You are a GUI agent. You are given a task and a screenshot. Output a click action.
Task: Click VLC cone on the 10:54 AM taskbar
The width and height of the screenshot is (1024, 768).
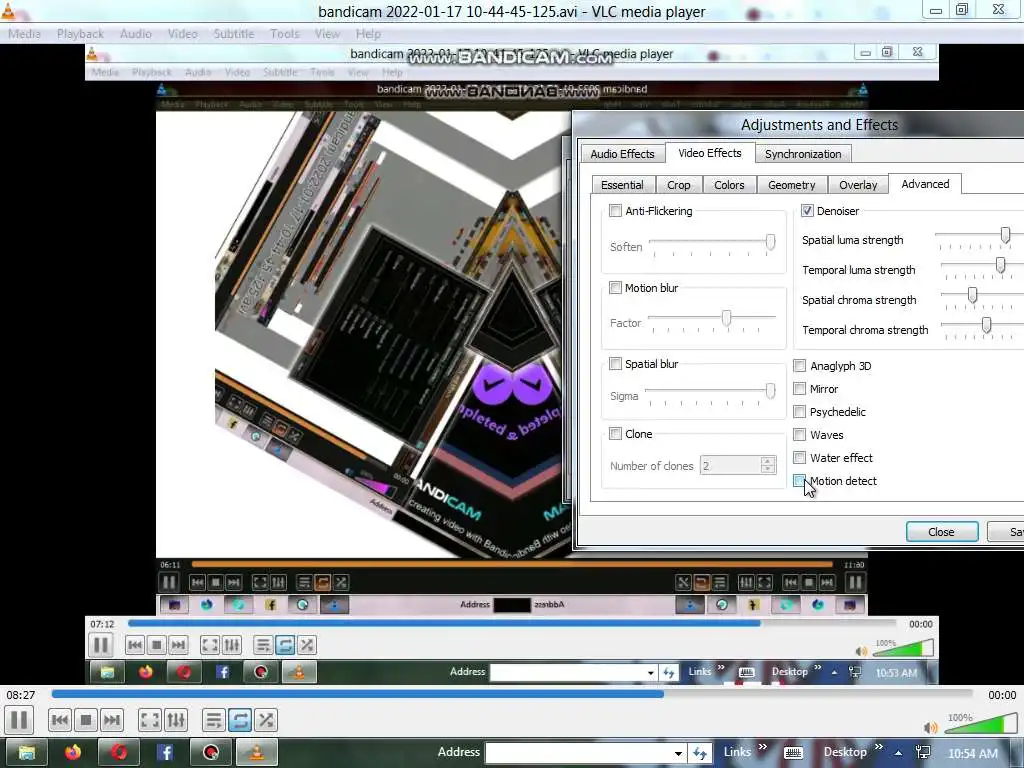[x=257, y=752]
